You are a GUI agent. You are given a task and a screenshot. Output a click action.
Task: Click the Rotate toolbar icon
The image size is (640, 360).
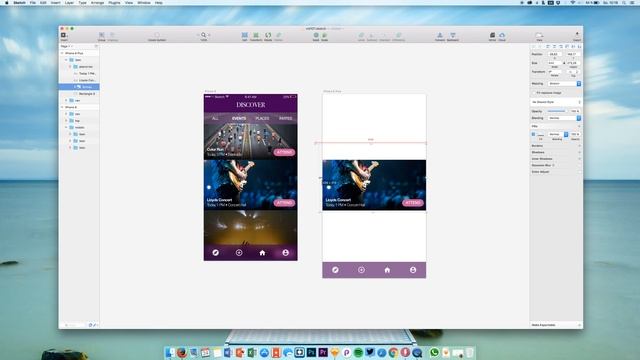(x=268, y=36)
